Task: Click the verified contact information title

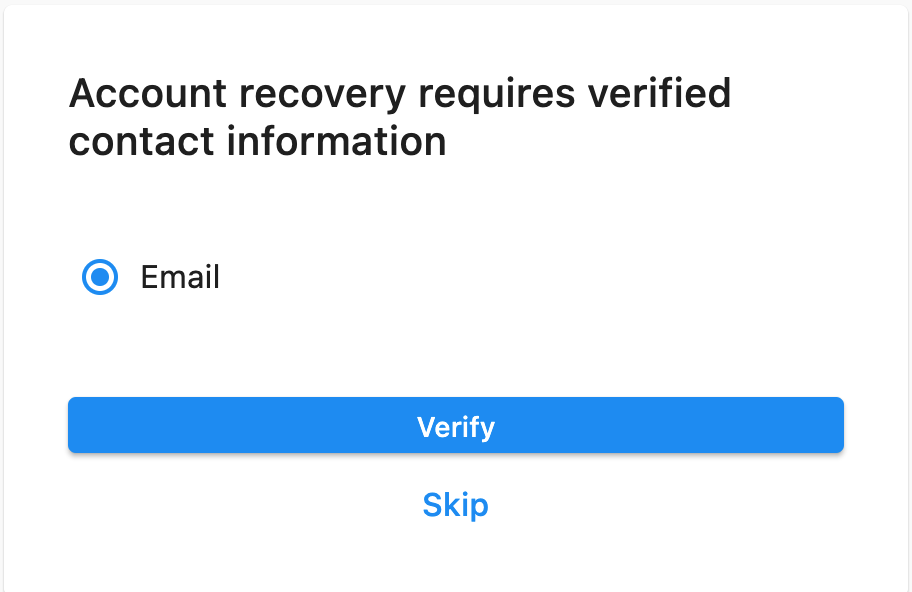Action: coord(399,117)
